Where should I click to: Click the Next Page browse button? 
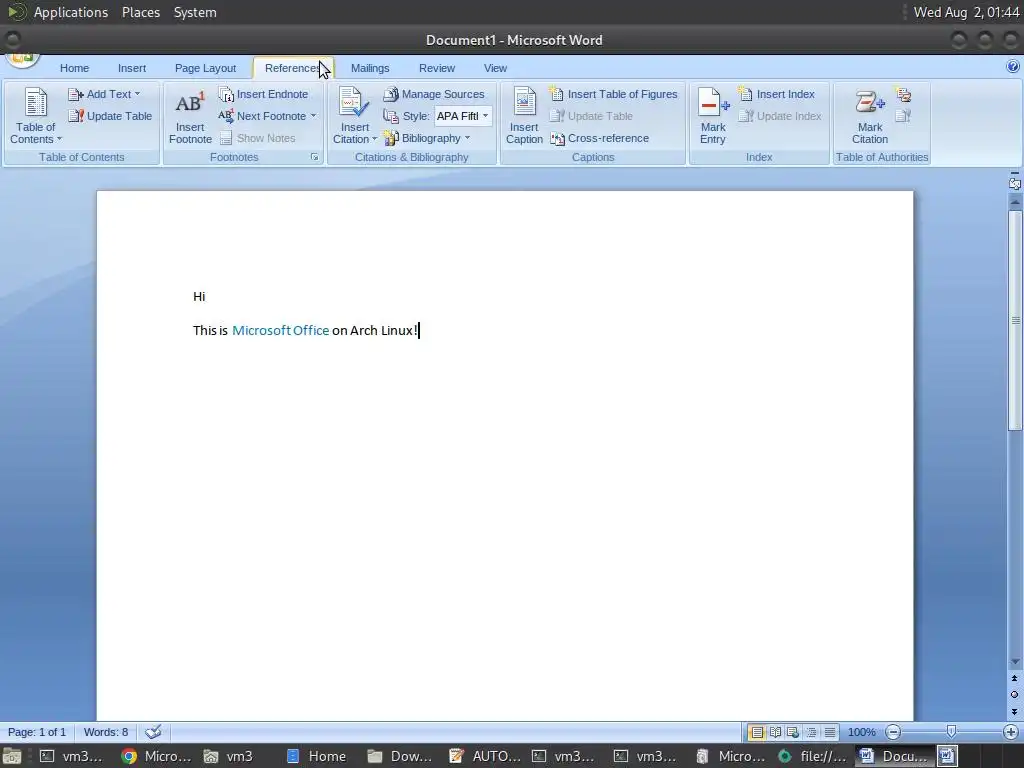[x=1015, y=711]
